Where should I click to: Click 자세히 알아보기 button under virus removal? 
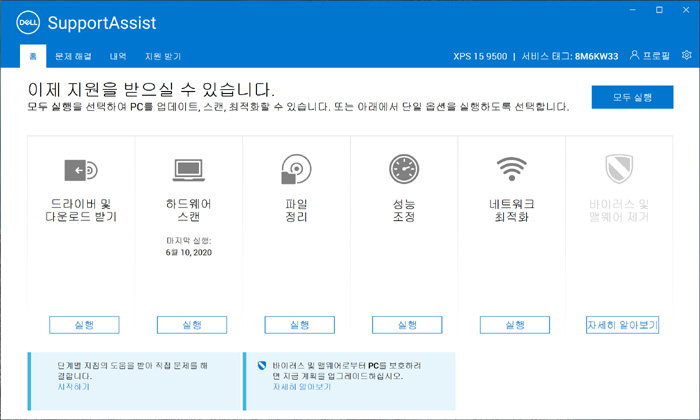pyautogui.click(x=622, y=325)
